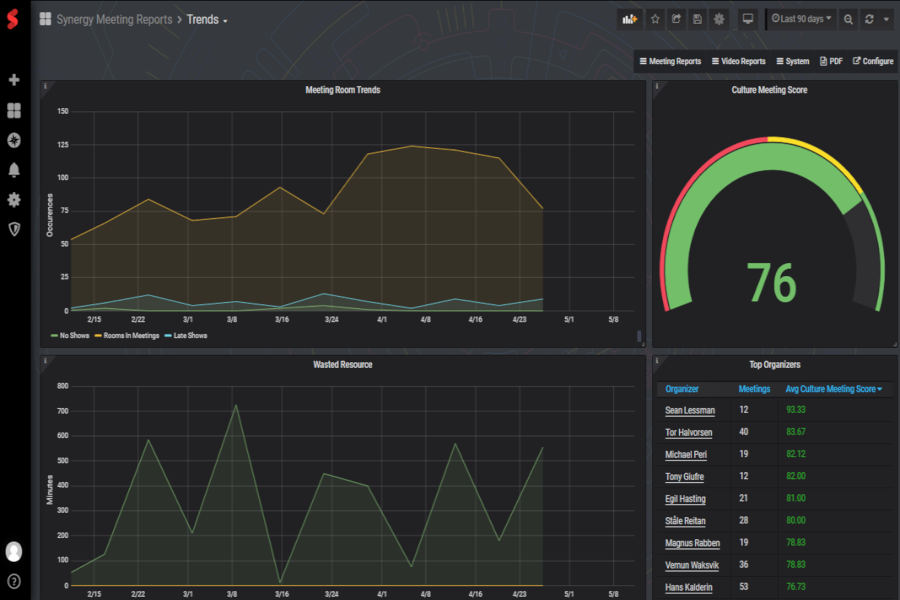Click the Configure link
This screenshot has height=600, width=900.
872,61
